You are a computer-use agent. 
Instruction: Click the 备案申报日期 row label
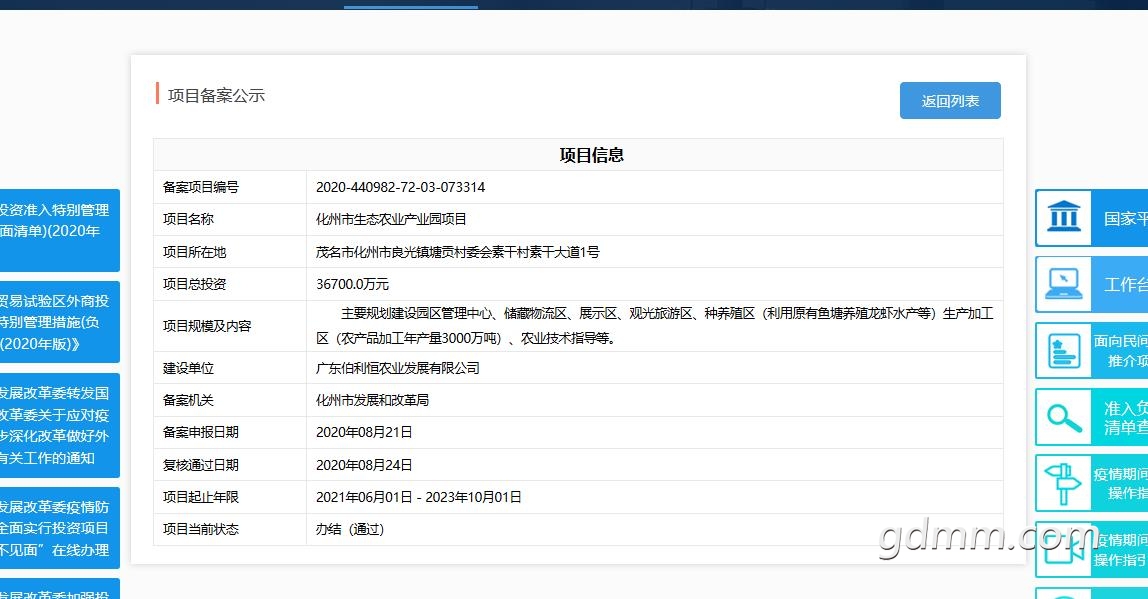[201, 432]
